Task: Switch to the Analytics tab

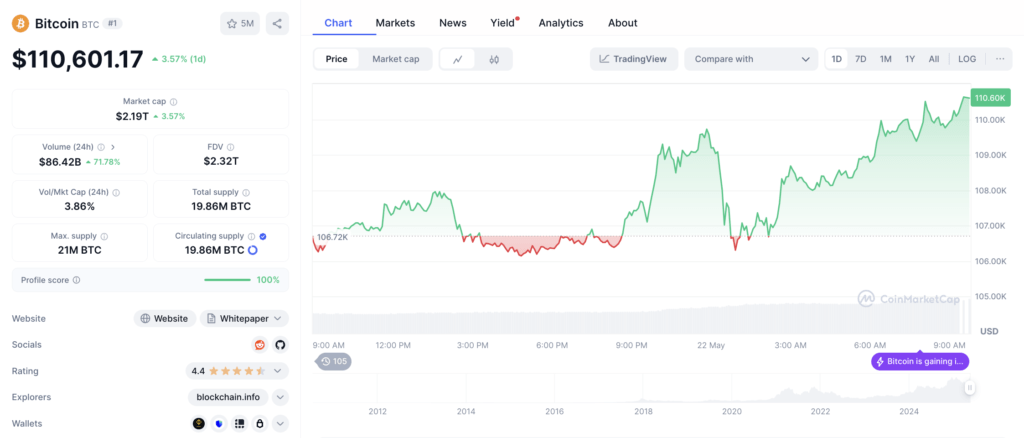Action: [x=561, y=23]
